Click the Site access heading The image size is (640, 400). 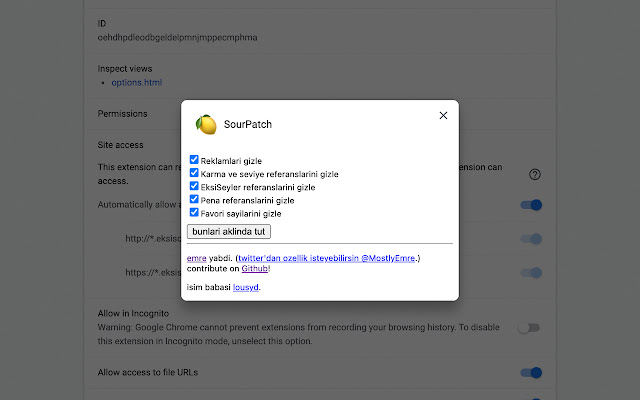pos(120,145)
